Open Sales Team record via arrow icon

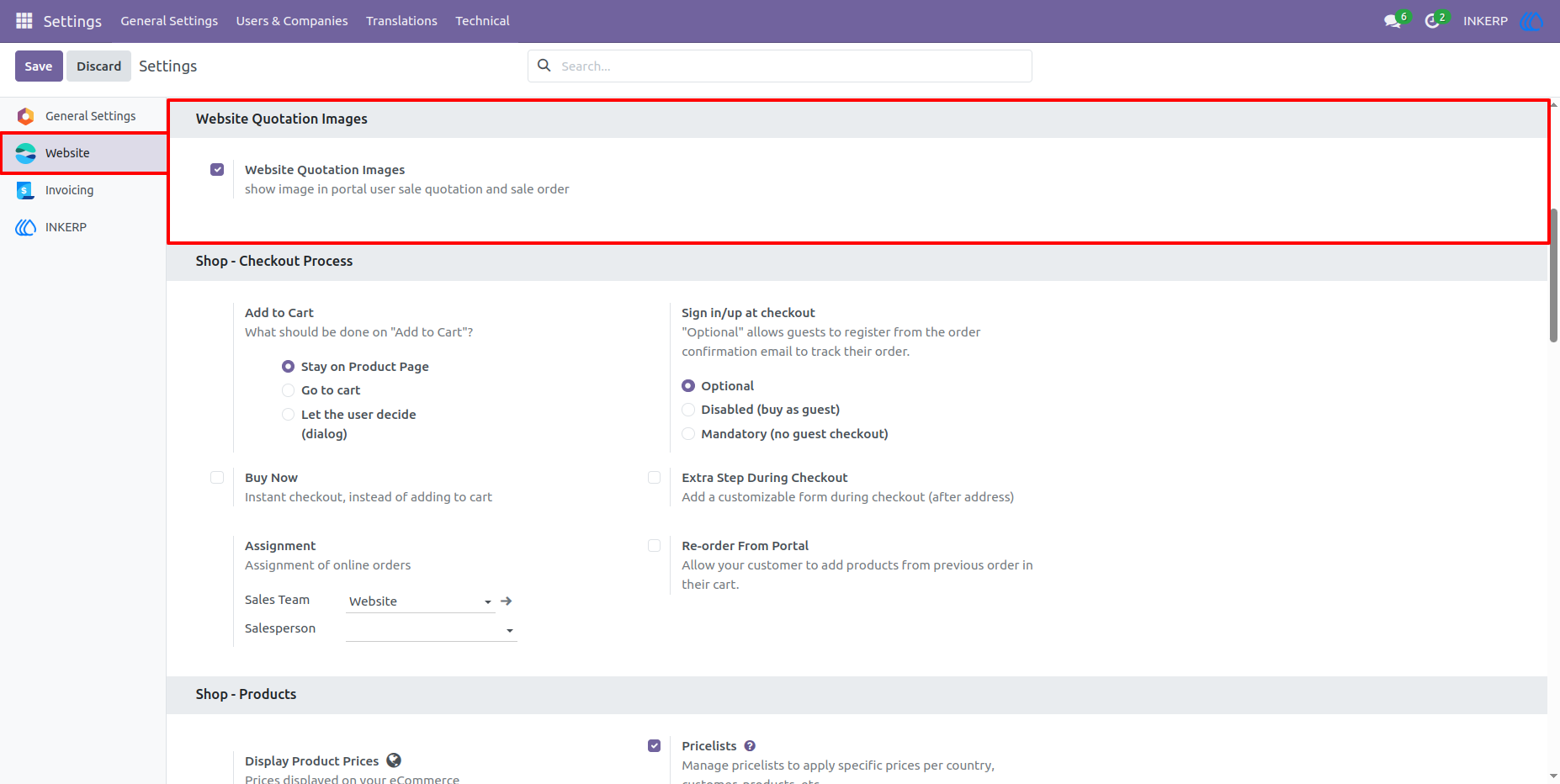pos(507,601)
